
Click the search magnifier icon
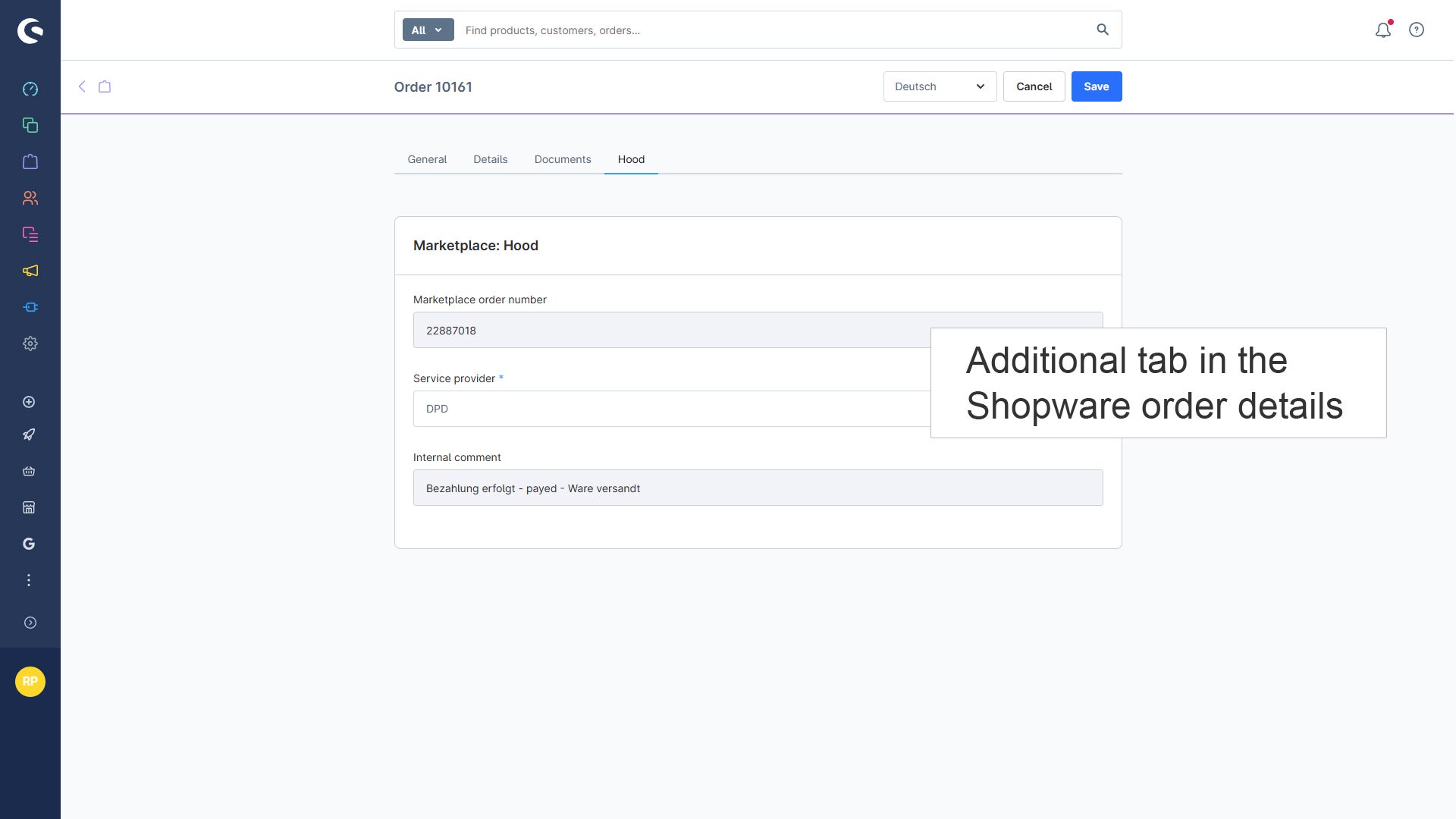[1103, 30]
